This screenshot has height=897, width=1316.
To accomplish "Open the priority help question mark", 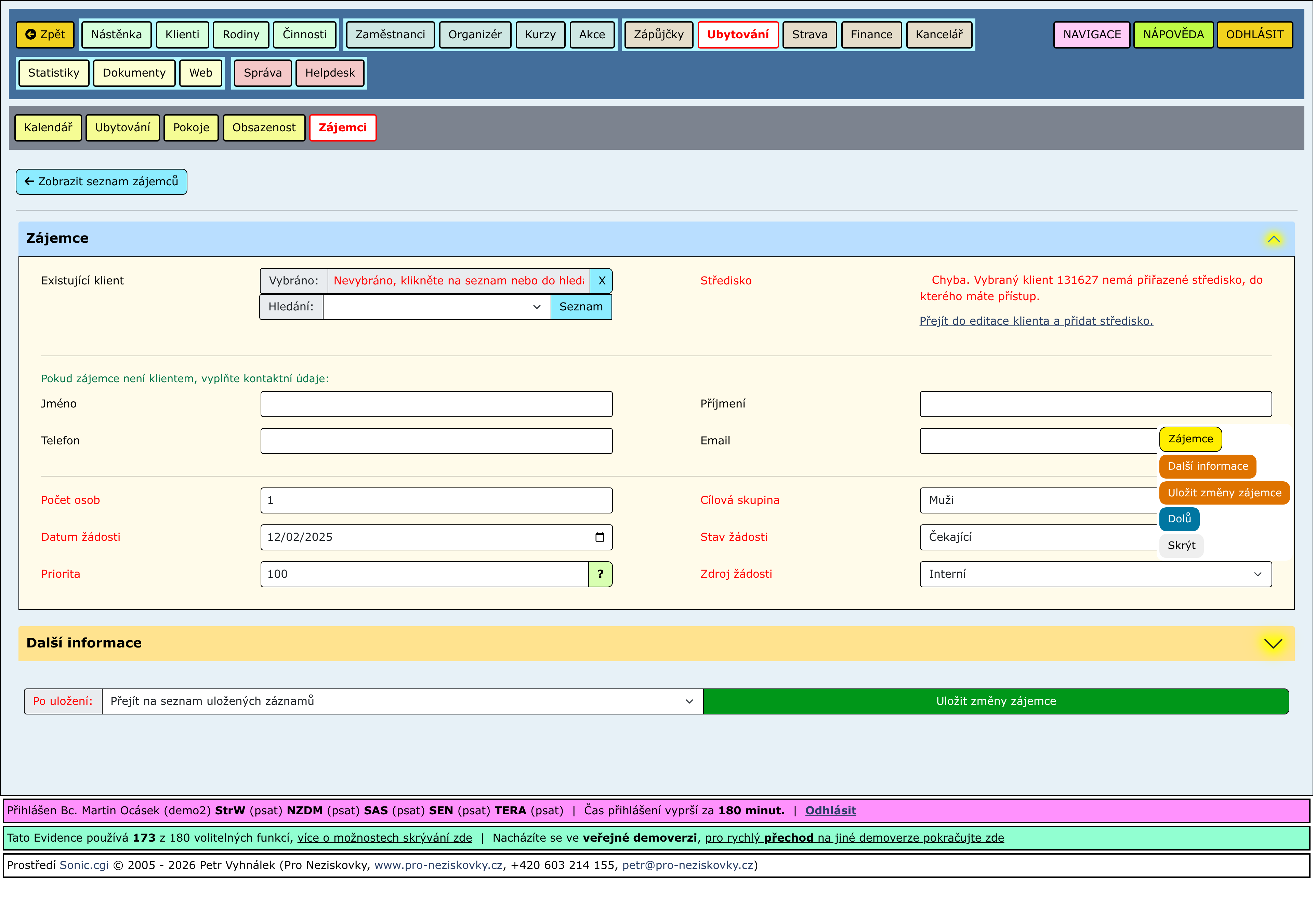I will [600, 574].
